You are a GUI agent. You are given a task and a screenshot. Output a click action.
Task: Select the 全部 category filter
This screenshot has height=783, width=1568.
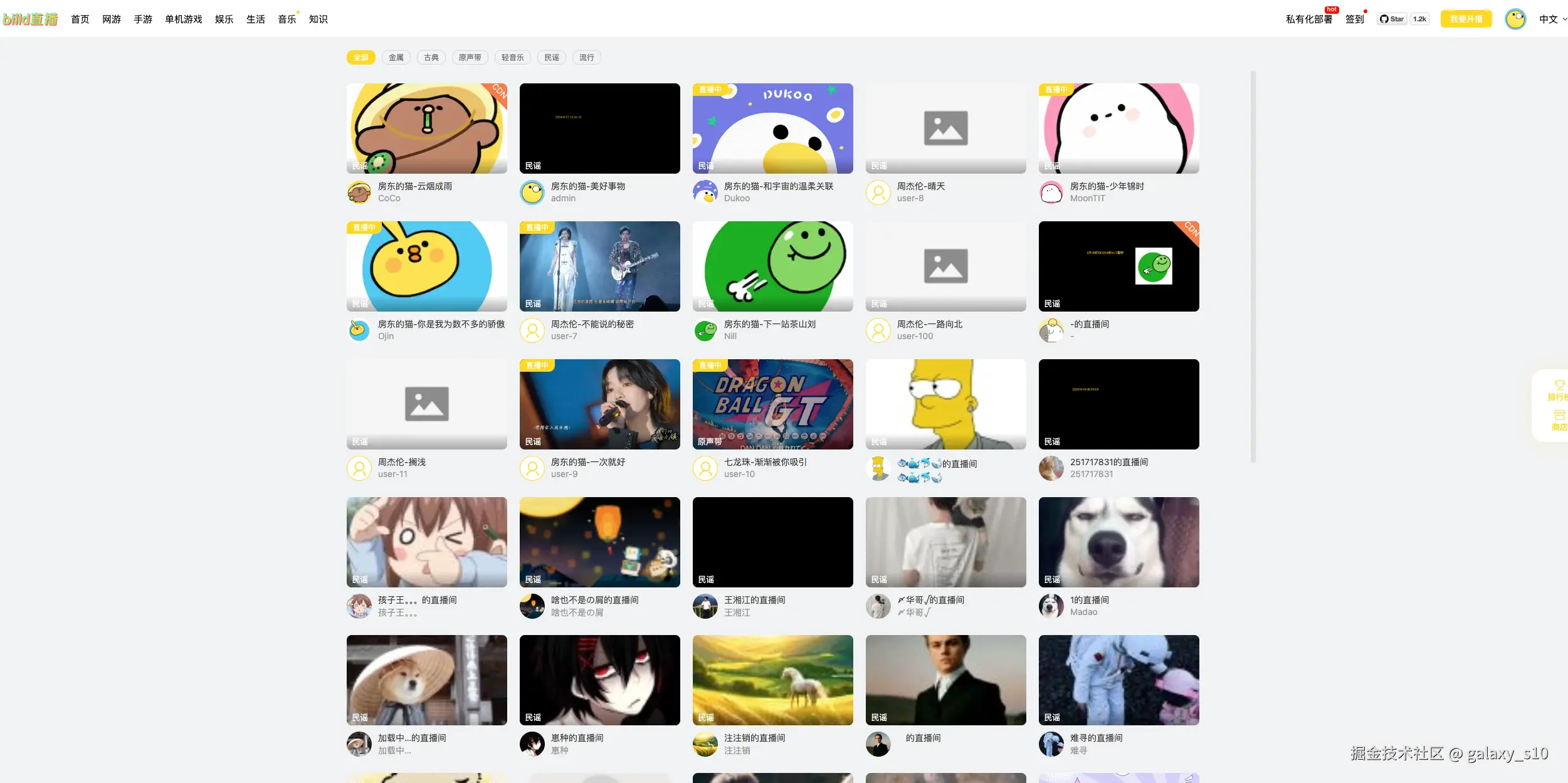pos(360,58)
